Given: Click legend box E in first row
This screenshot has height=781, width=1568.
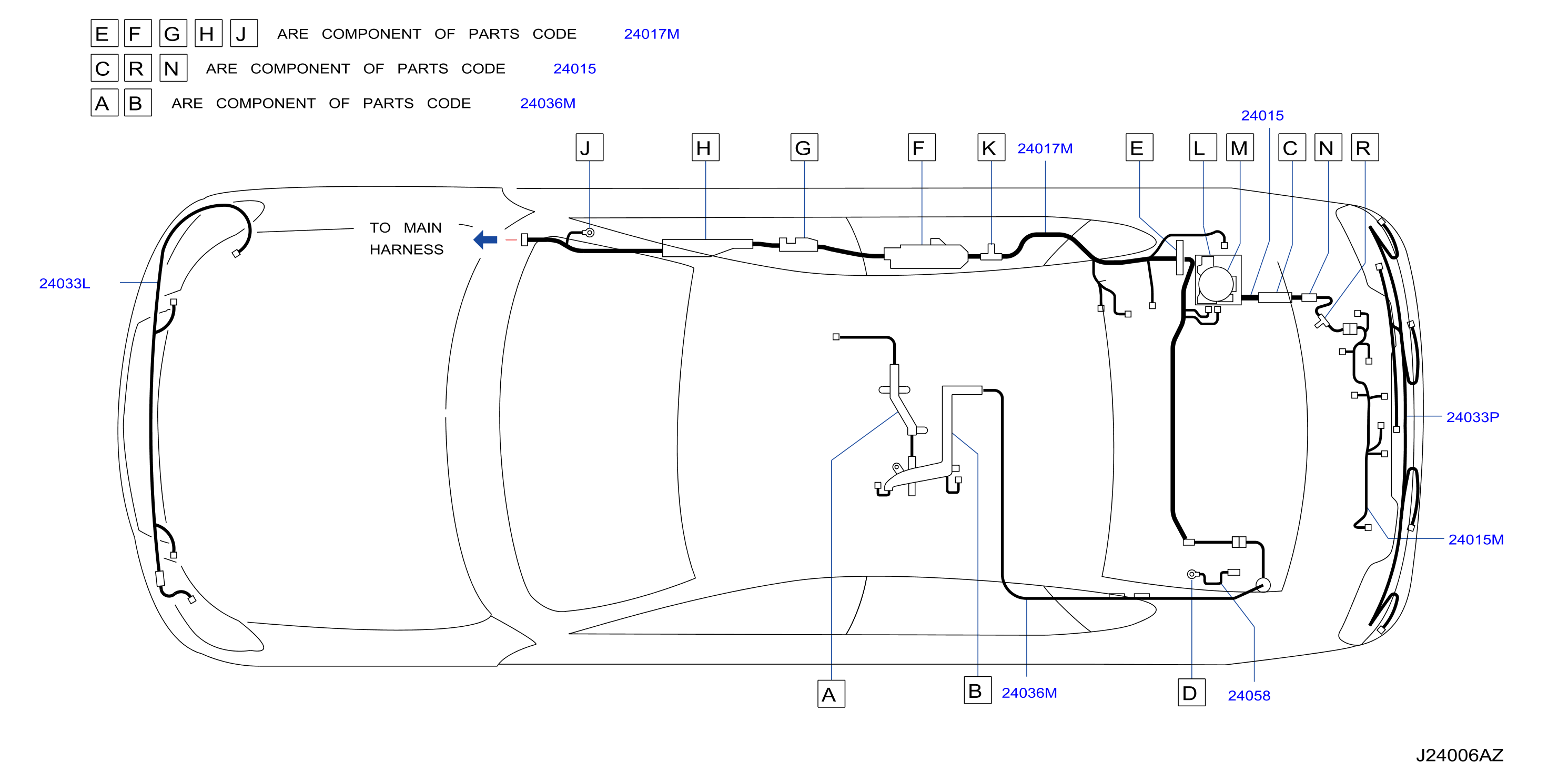Looking at the screenshot, I should click(x=104, y=33).
